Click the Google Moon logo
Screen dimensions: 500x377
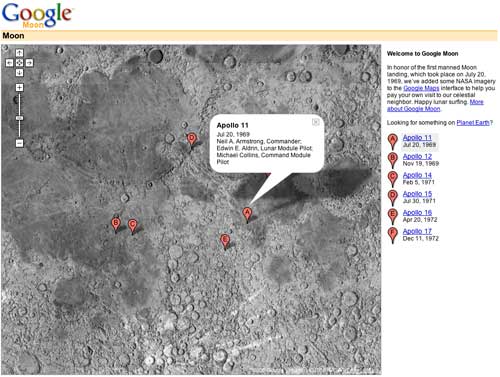(37, 15)
